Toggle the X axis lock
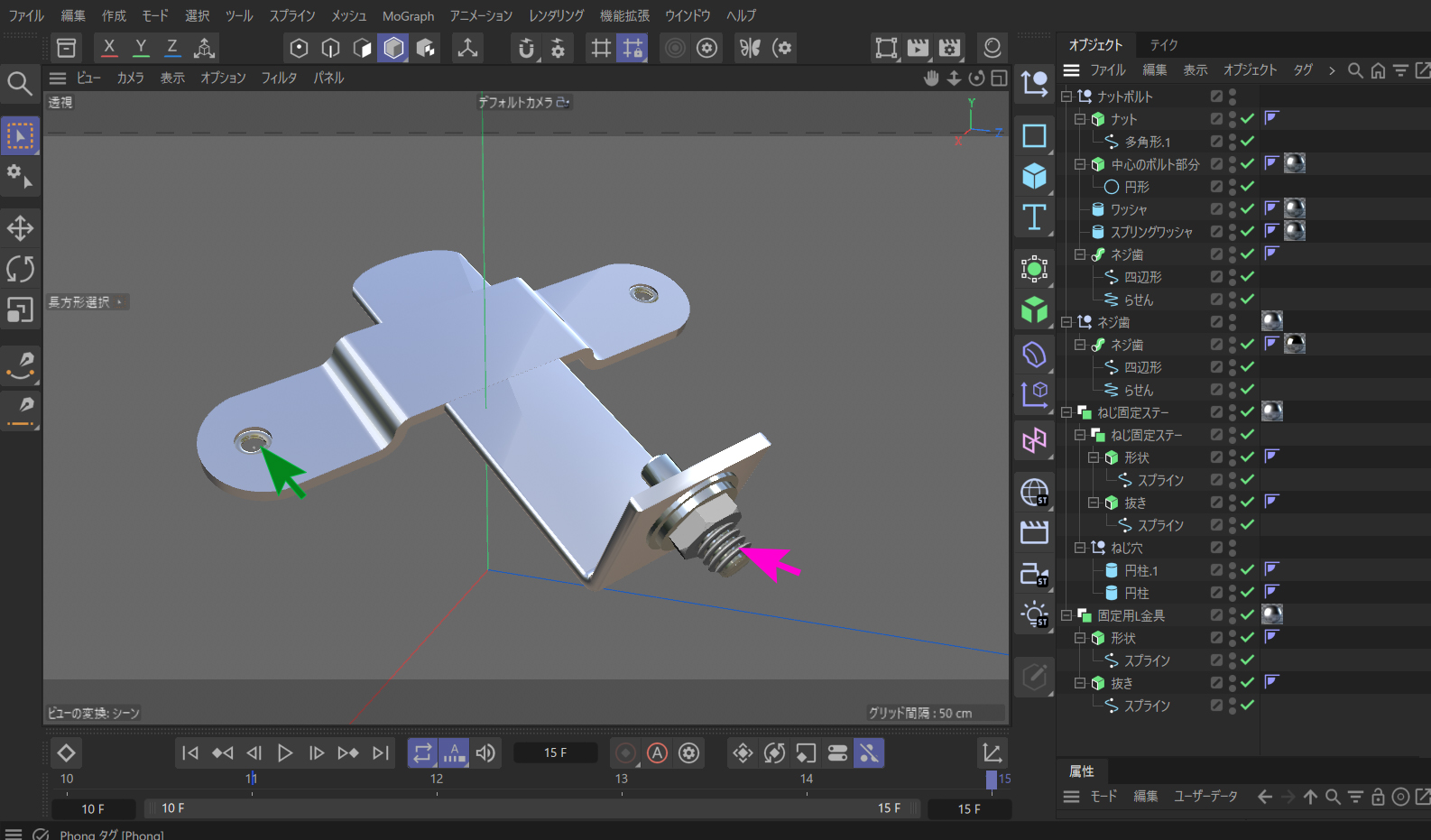Viewport: 1431px width, 840px height. point(109,48)
